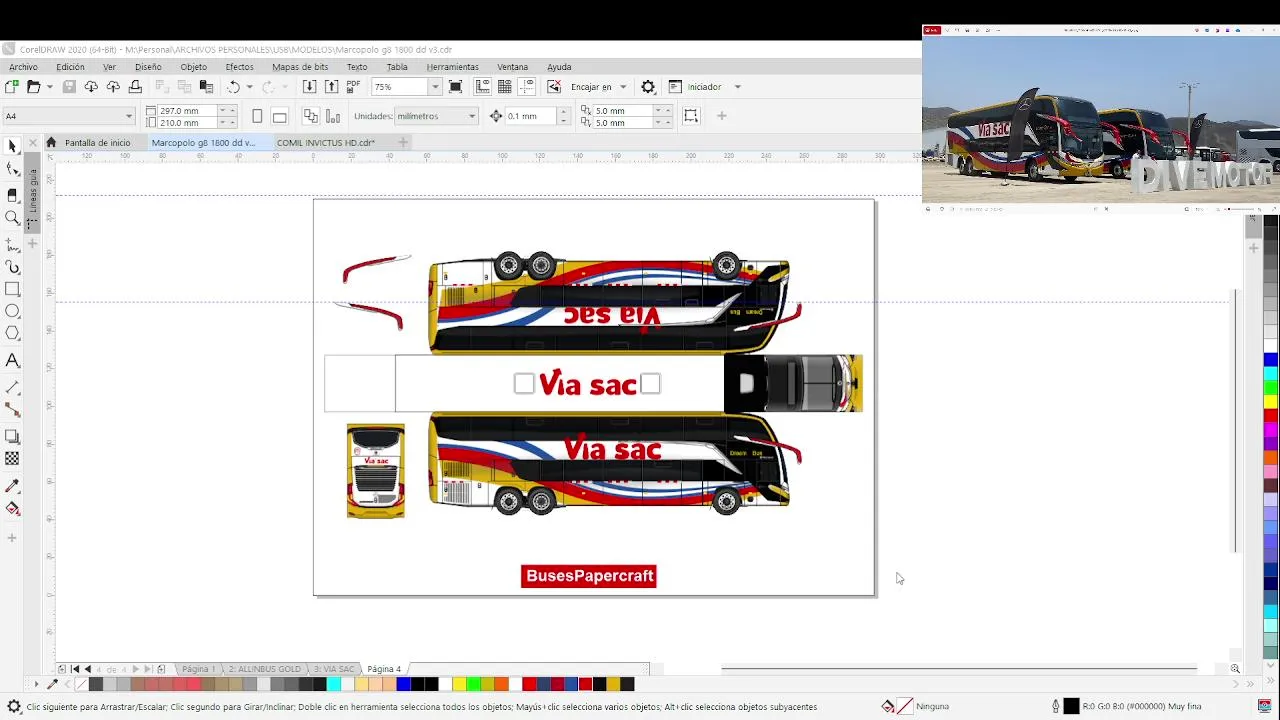Click add new document tab plus
The height and width of the screenshot is (720, 1280).
403,143
